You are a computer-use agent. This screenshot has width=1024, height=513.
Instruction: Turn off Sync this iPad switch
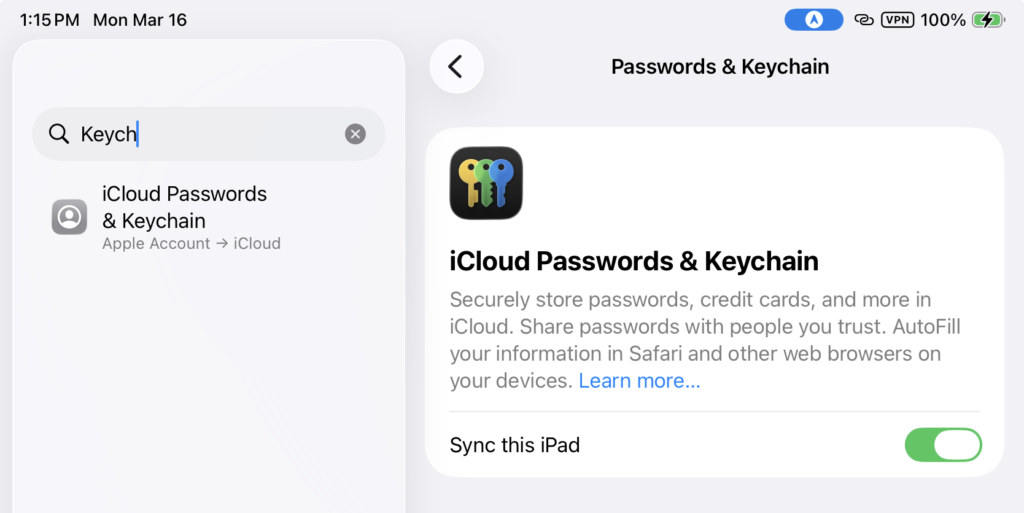point(942,445)
